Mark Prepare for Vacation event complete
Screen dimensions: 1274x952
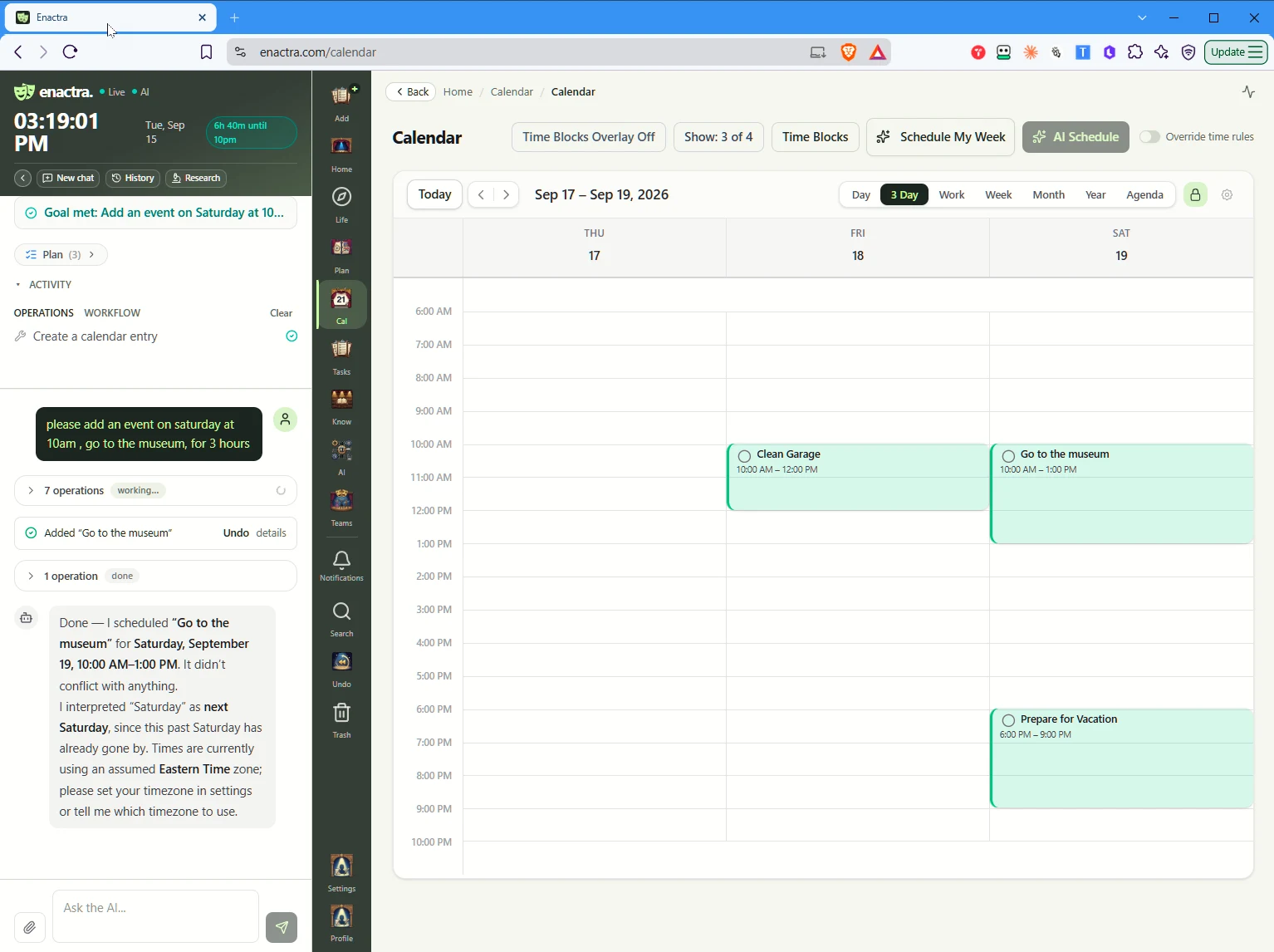1008,720
